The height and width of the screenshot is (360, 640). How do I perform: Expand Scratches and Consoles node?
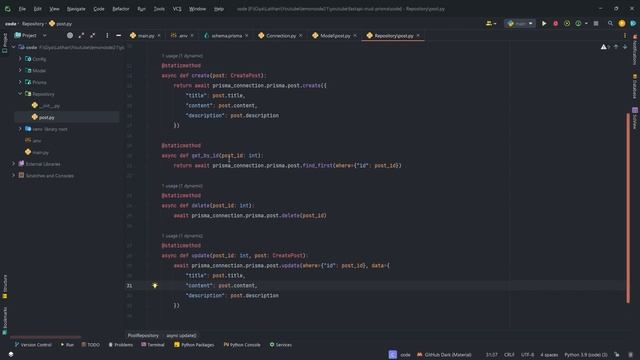tap(13, 176)
